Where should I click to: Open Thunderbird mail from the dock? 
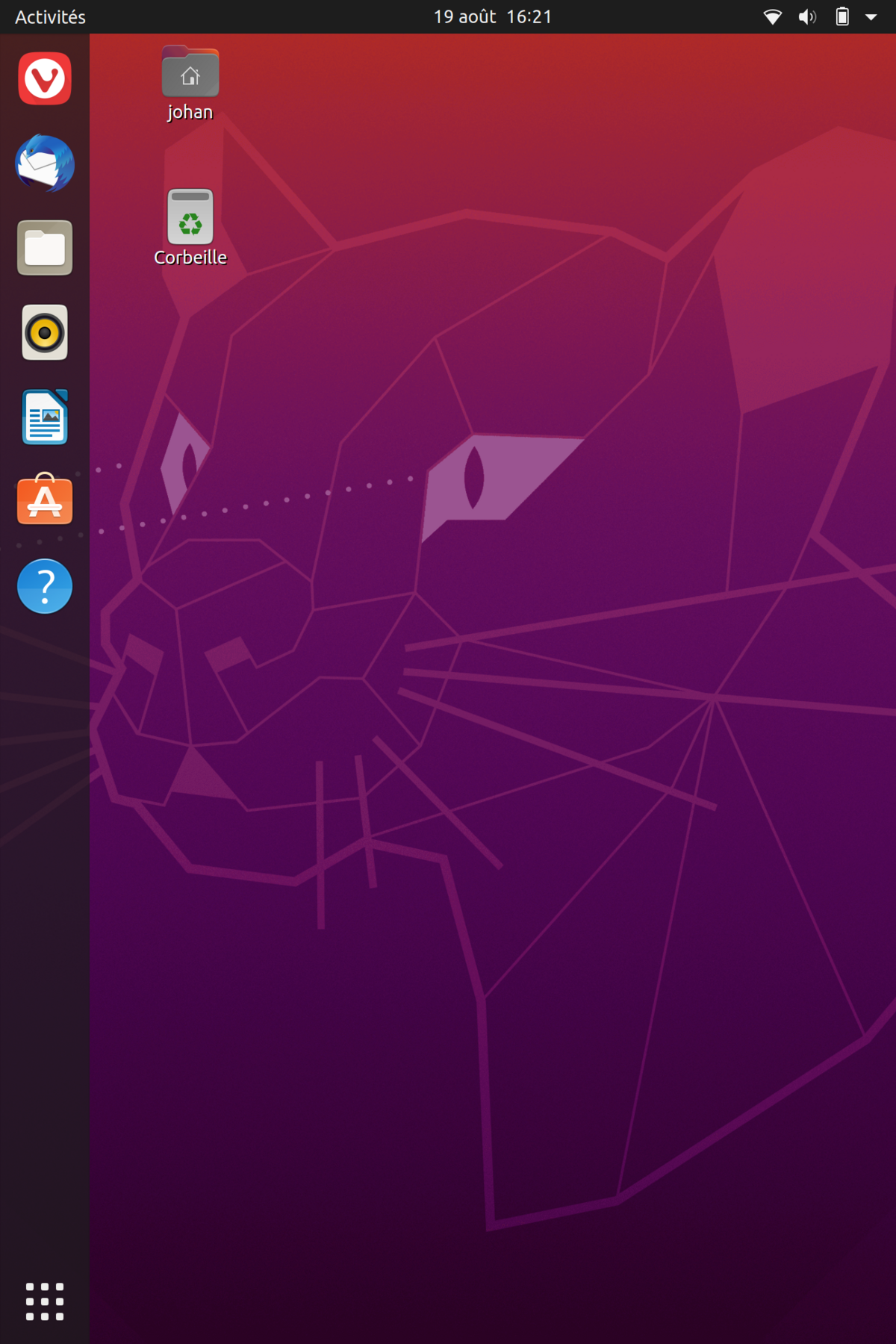pos(45,164)
